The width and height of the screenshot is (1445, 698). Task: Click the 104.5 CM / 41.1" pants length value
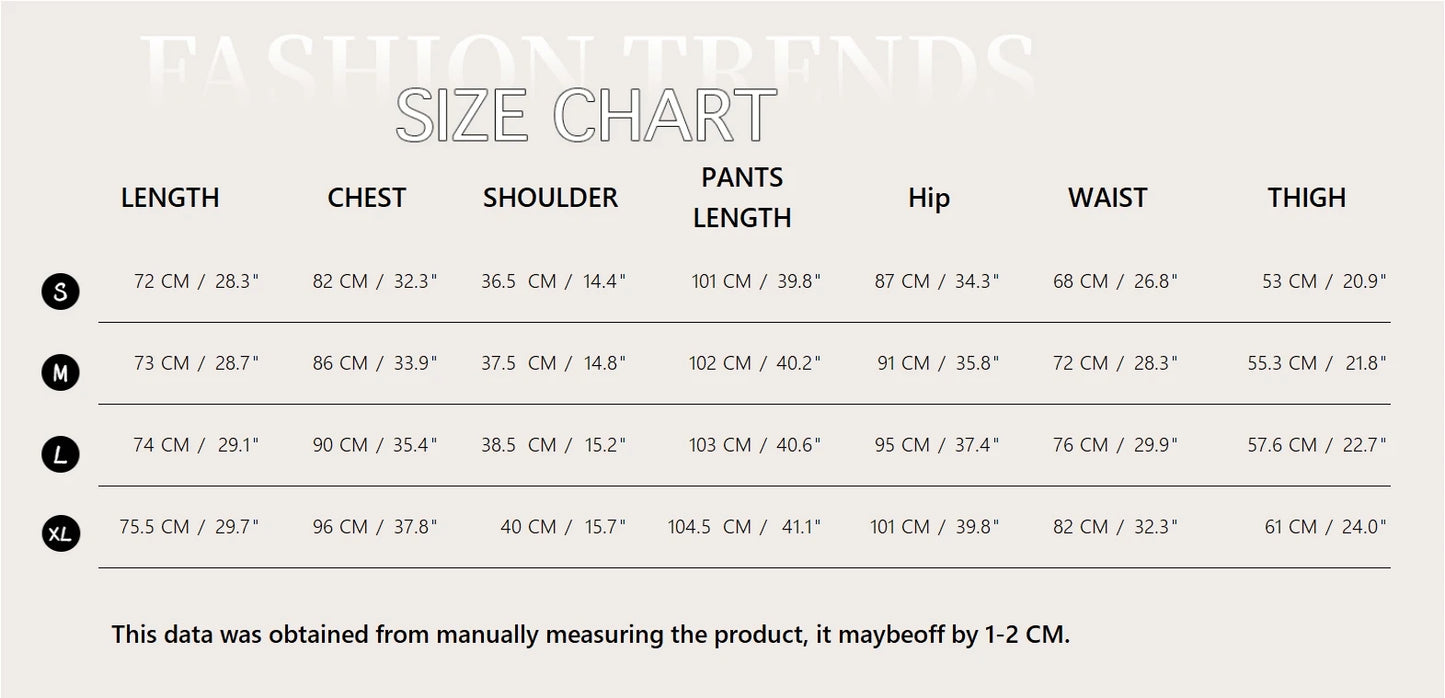[x=744, y=527]
